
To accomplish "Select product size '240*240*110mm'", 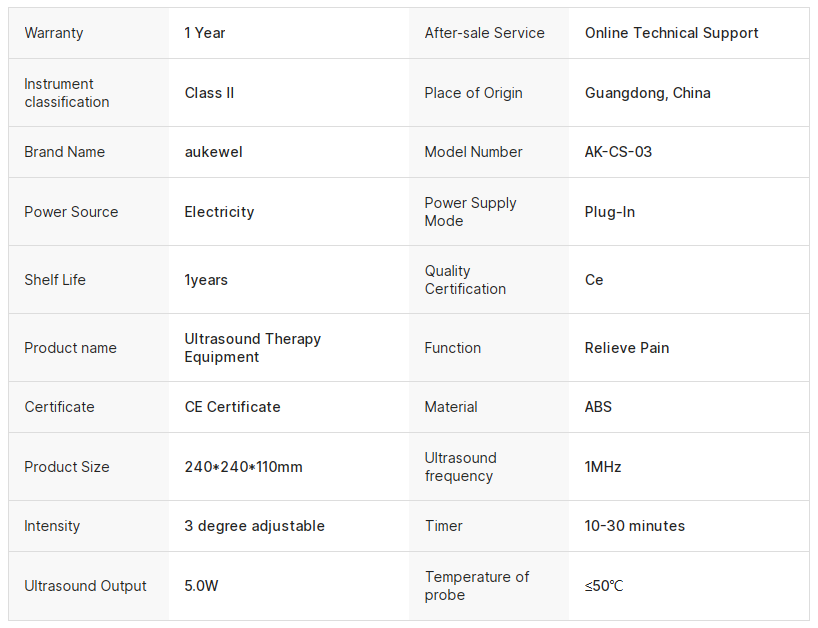I will 243,467.
